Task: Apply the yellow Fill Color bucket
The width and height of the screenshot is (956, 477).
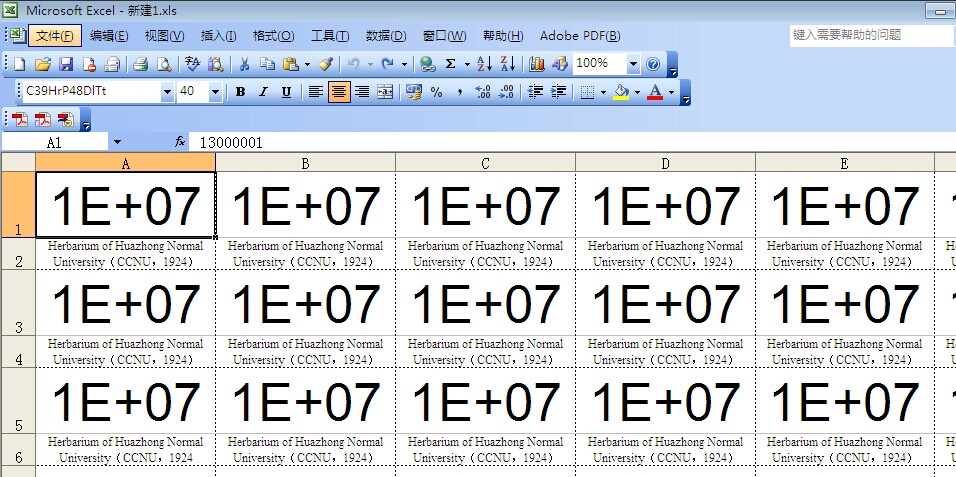Action: (x=621, y=92)
